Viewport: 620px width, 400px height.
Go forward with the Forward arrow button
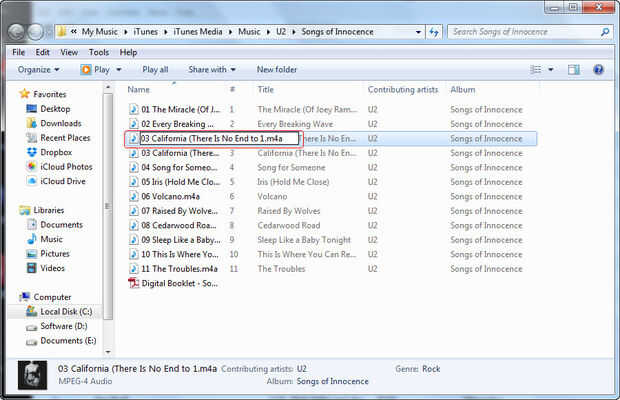(36, 32)
